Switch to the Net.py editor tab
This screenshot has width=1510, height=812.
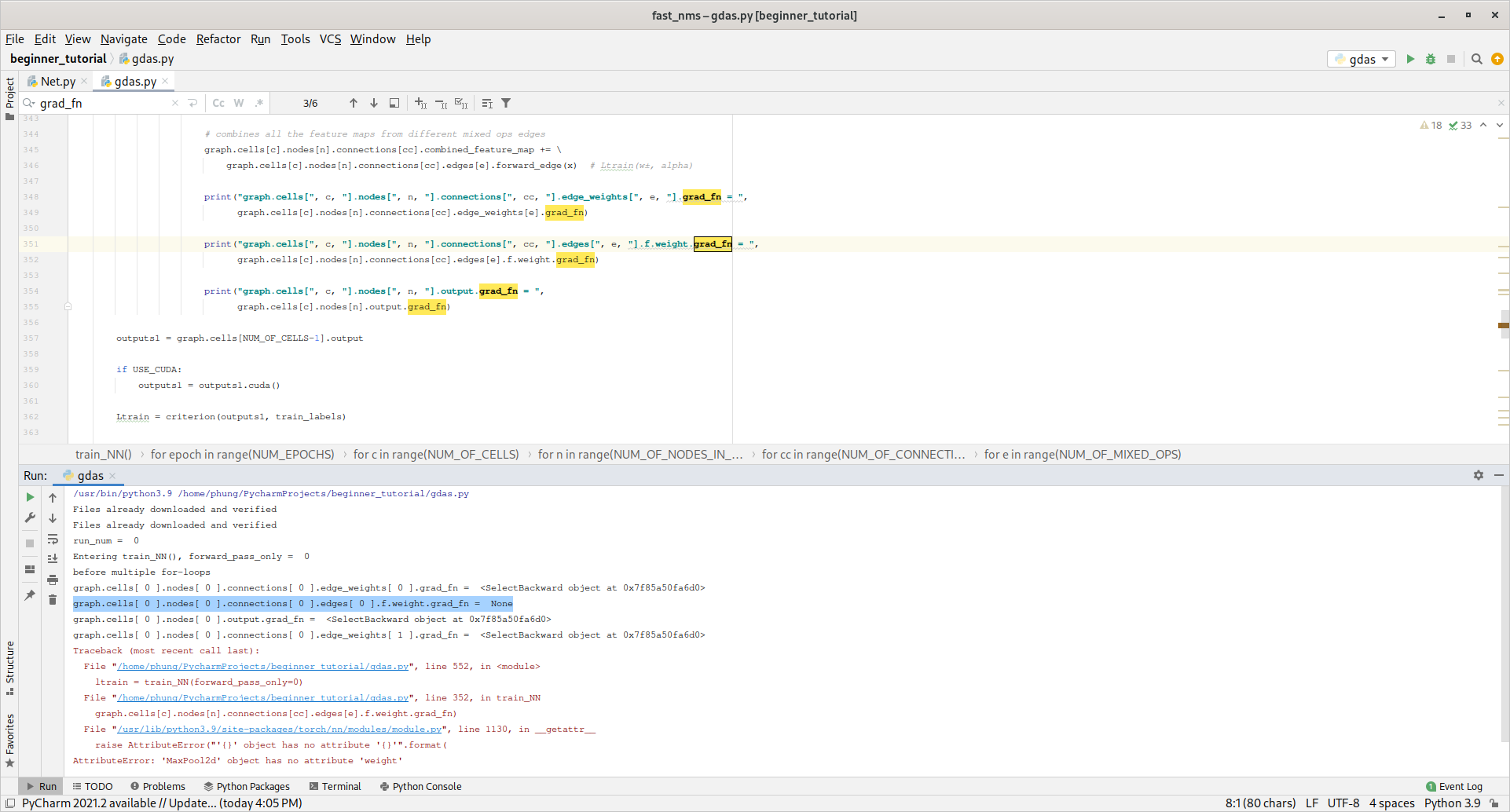[57, 81]
